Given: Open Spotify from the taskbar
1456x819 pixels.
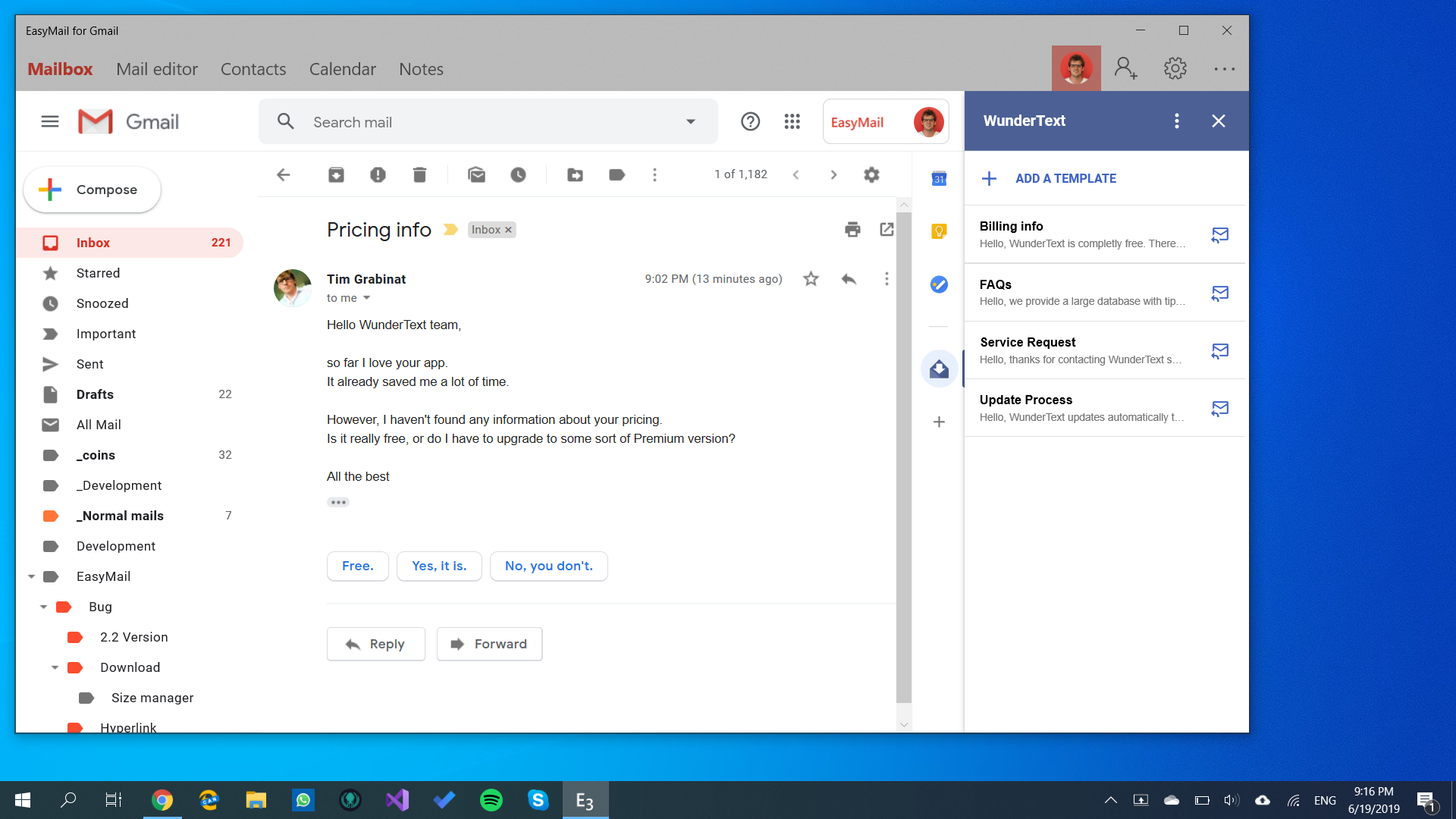Looking at the screenshot, I should (491, 799).
